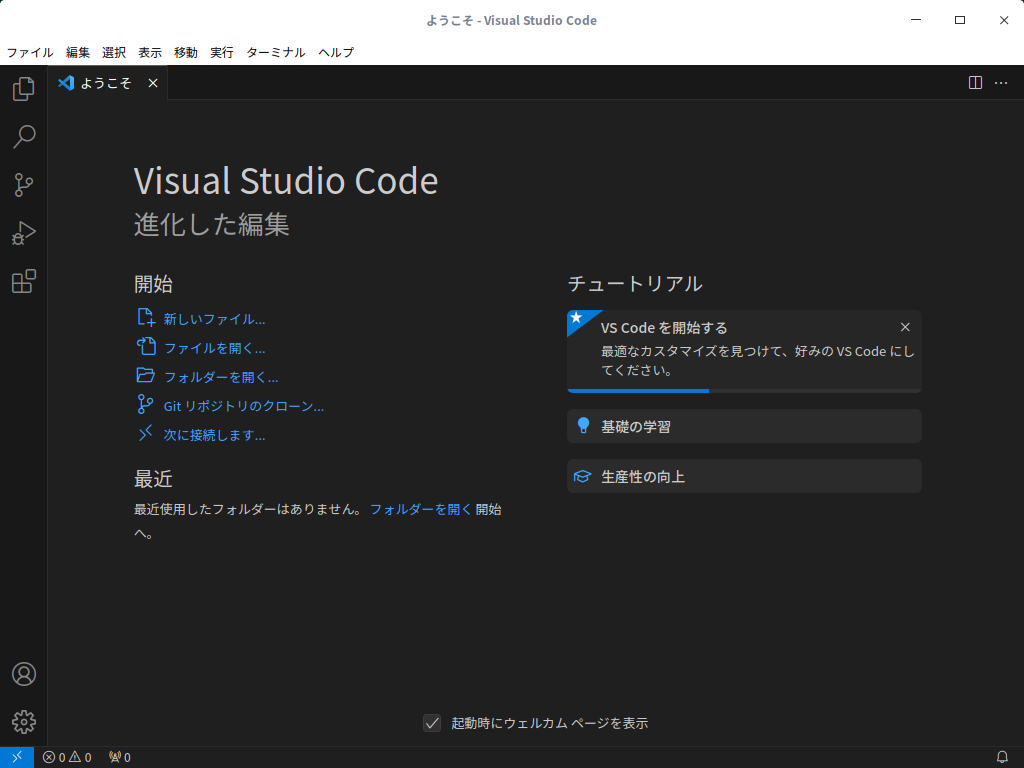Open the Accounts icon in activity bar
The width and height of the screenshot is (1024, 768).
(24, 674)
